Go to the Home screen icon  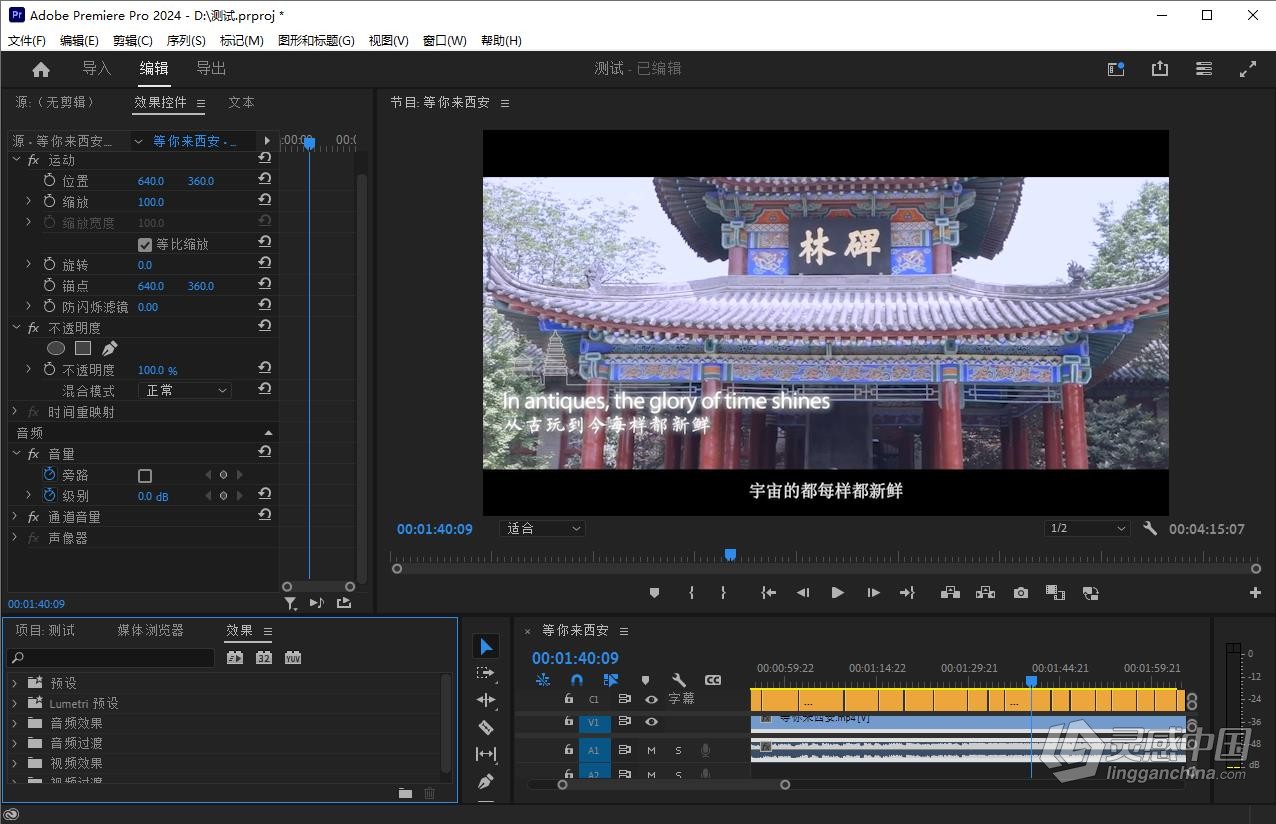[41, 69]
